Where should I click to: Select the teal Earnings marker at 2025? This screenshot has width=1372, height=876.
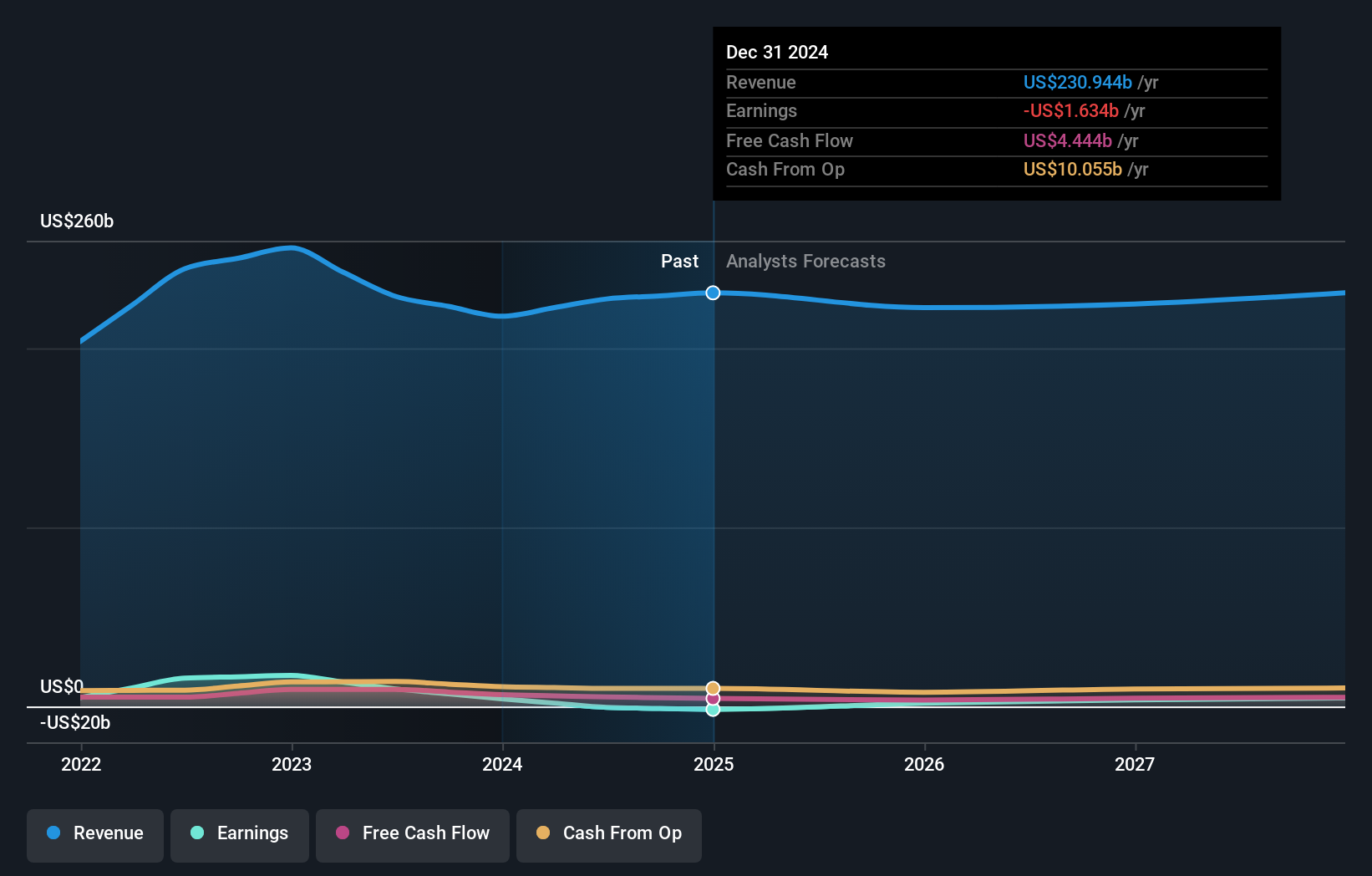pyautogui.click(x=713, y=710)
